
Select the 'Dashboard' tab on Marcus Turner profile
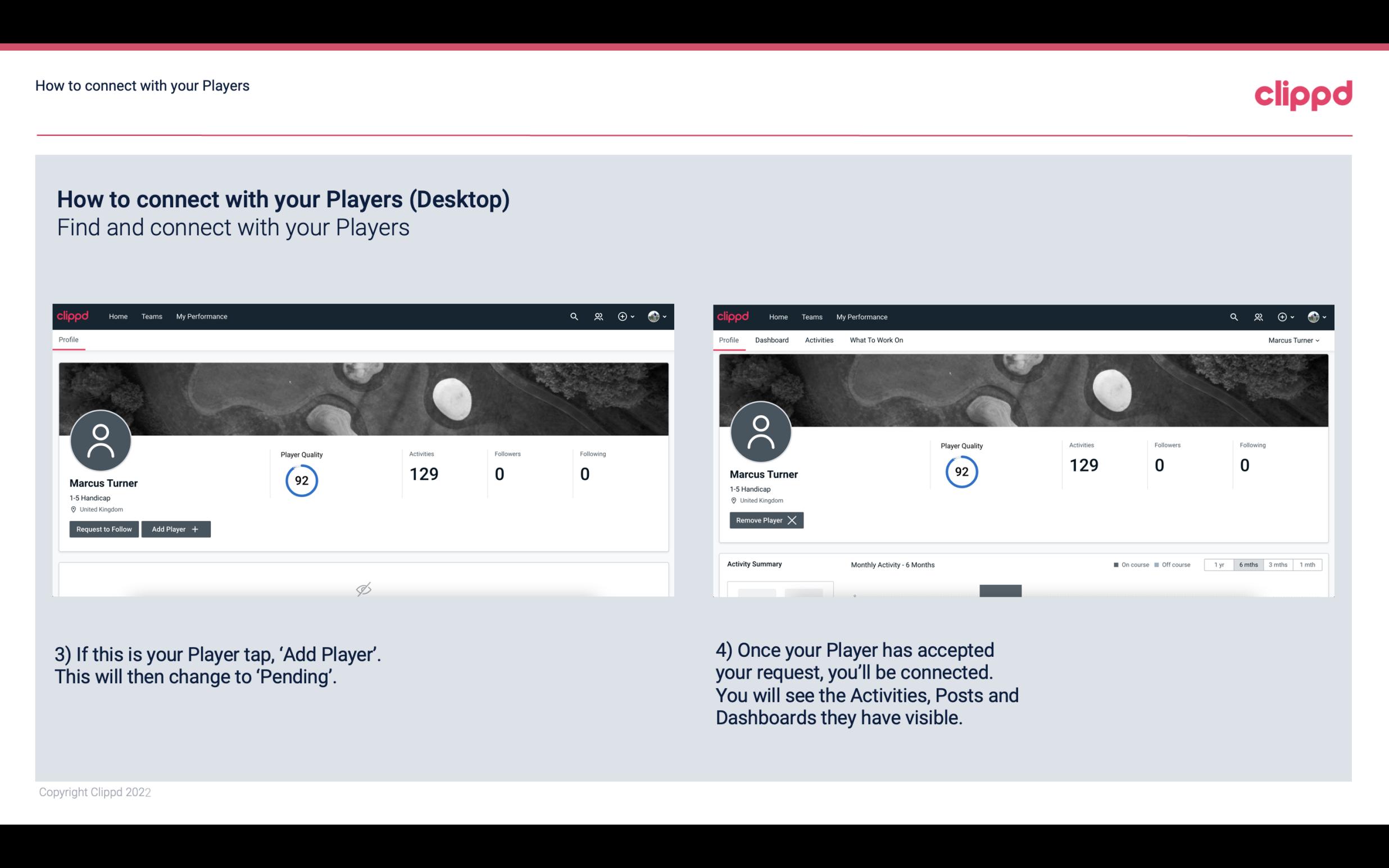coord(773,340)
